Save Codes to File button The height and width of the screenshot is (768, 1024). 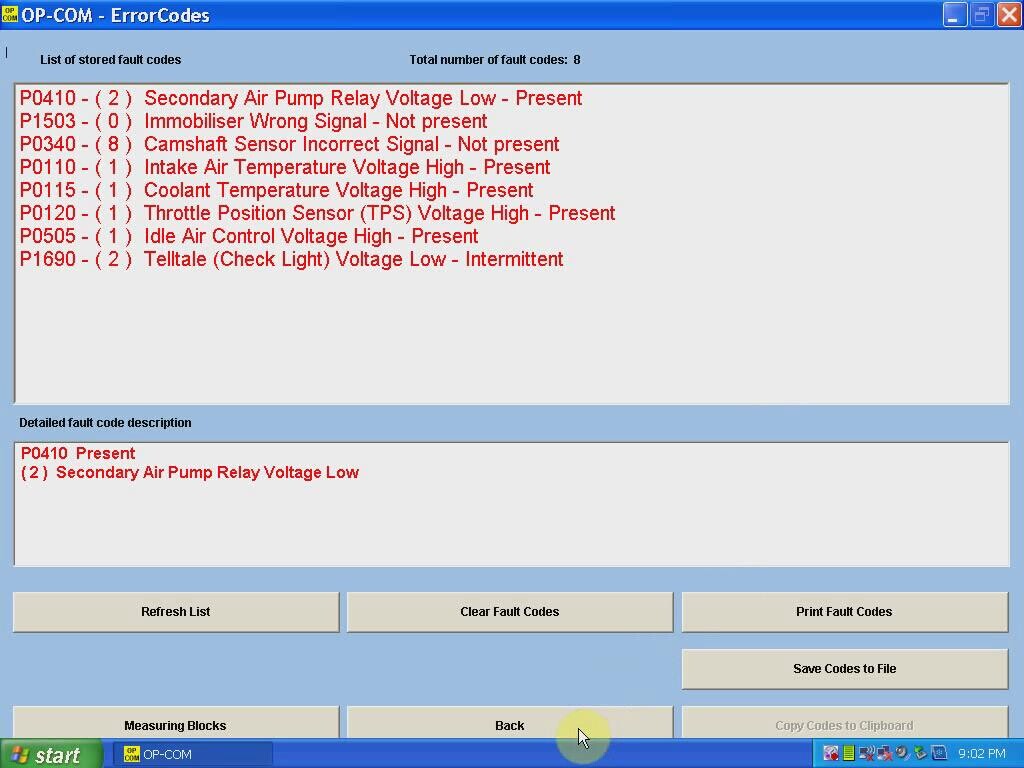coord(844,669)
